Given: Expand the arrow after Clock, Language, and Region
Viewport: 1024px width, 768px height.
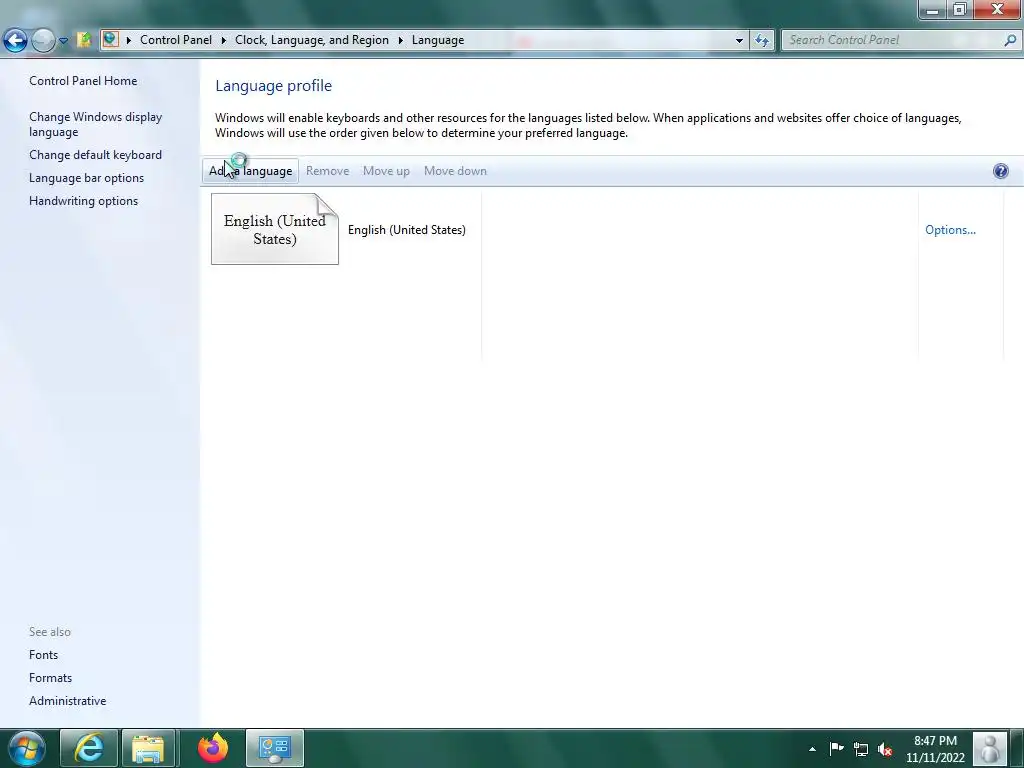Looking at the screenshot, I should click(400, 40).
